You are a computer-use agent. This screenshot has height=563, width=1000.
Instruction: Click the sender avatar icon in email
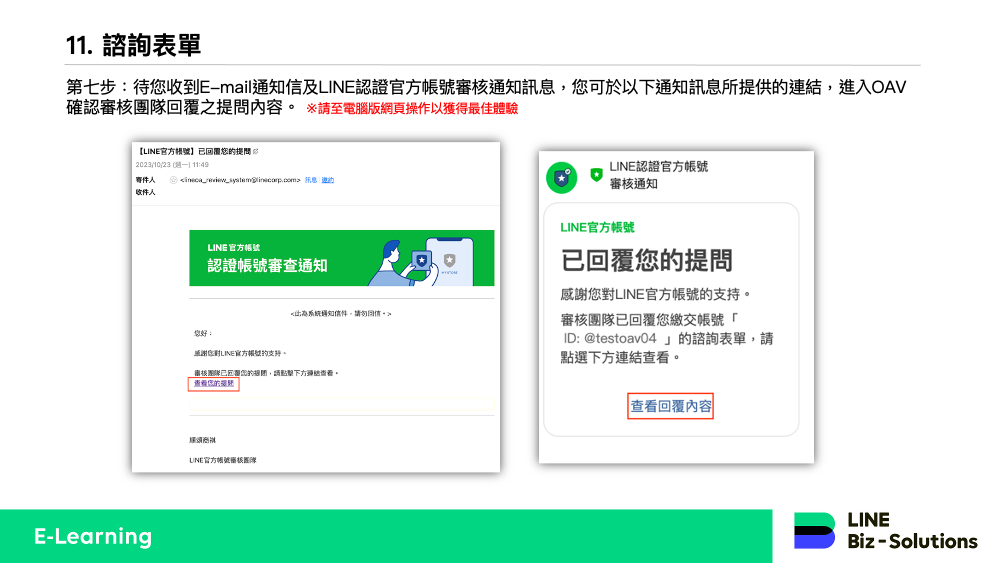tap(172, 180)
